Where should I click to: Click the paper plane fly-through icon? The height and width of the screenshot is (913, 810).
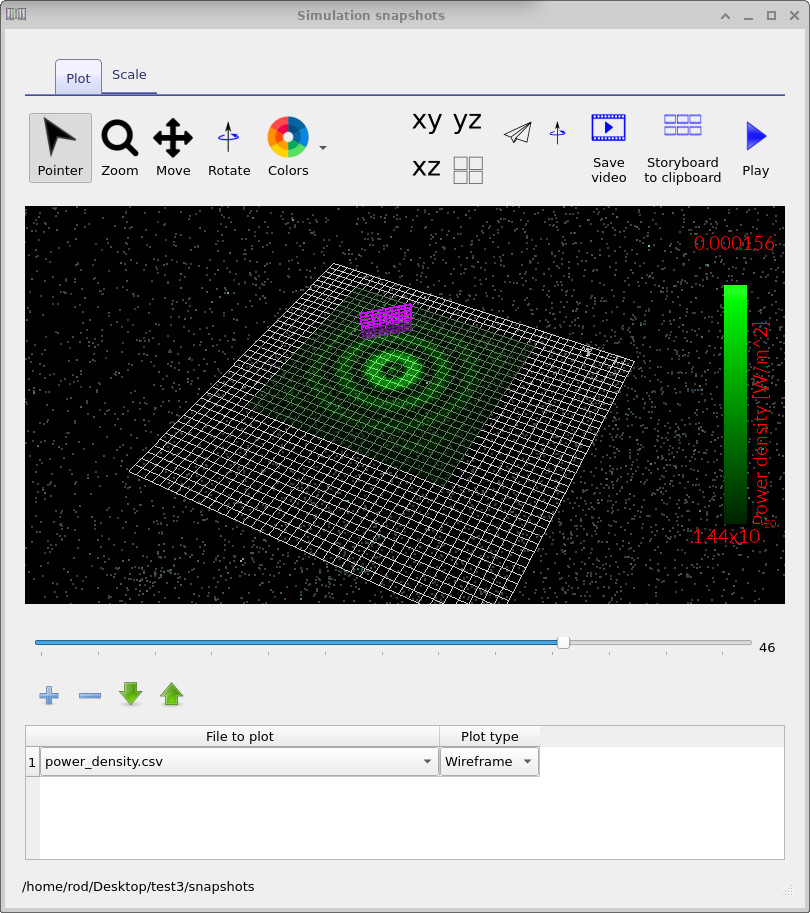click(517, 131)
